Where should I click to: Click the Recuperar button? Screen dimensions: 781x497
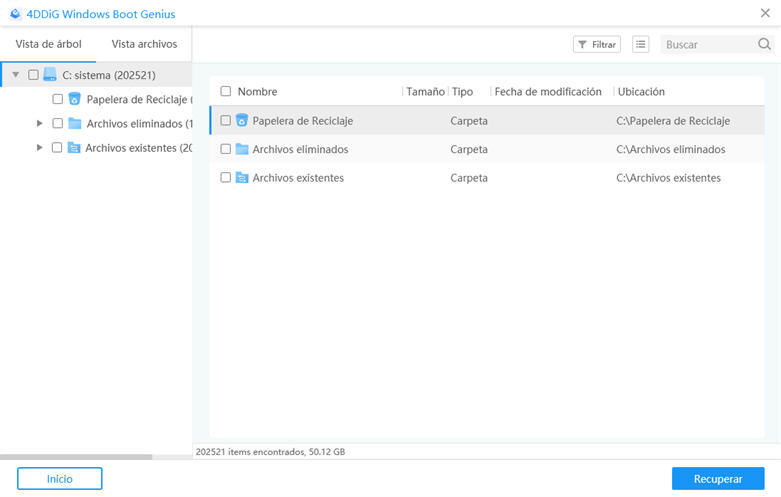pos(718,479)
